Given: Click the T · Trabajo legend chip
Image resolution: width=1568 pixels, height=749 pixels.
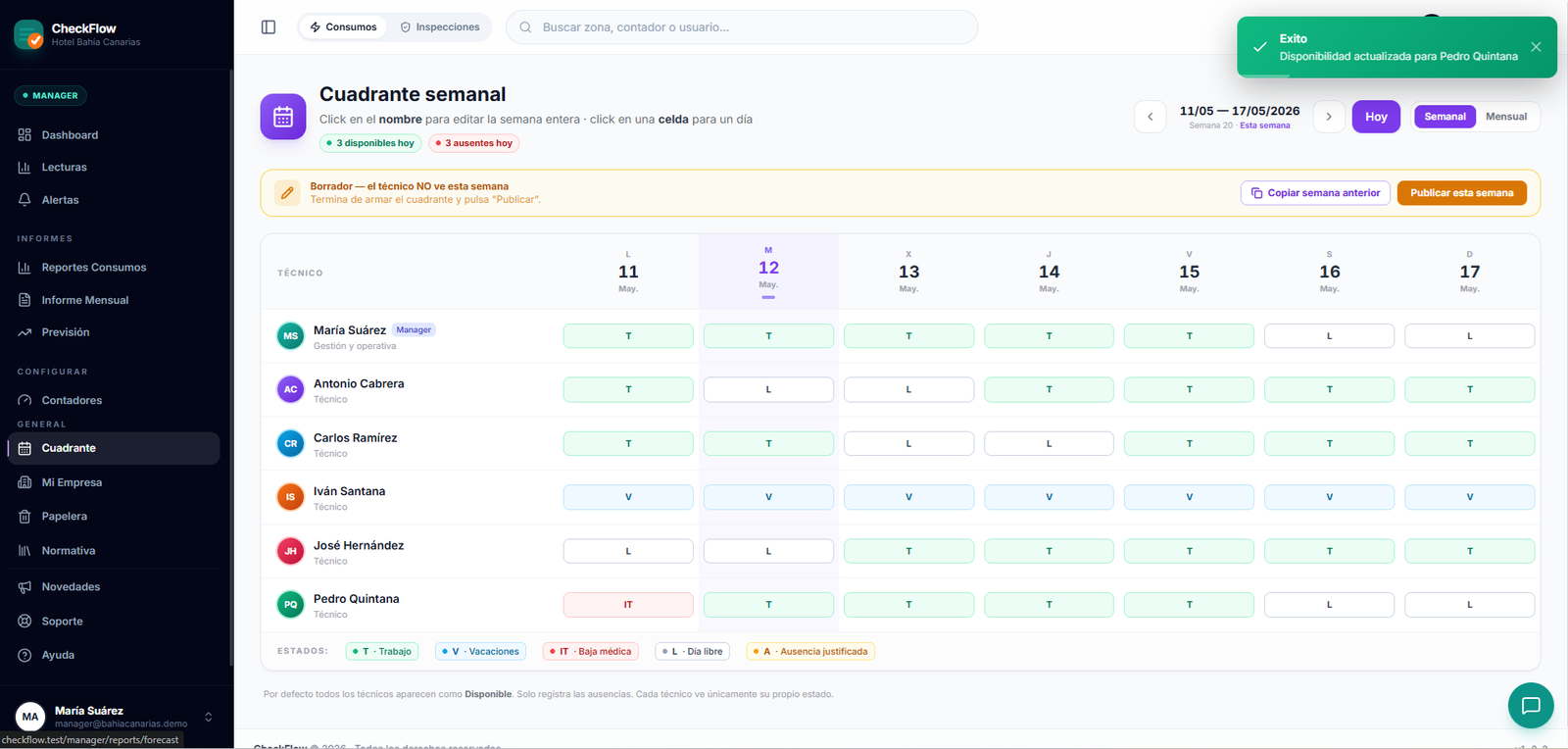Looking at the screenshot, I should pos(382,651).
